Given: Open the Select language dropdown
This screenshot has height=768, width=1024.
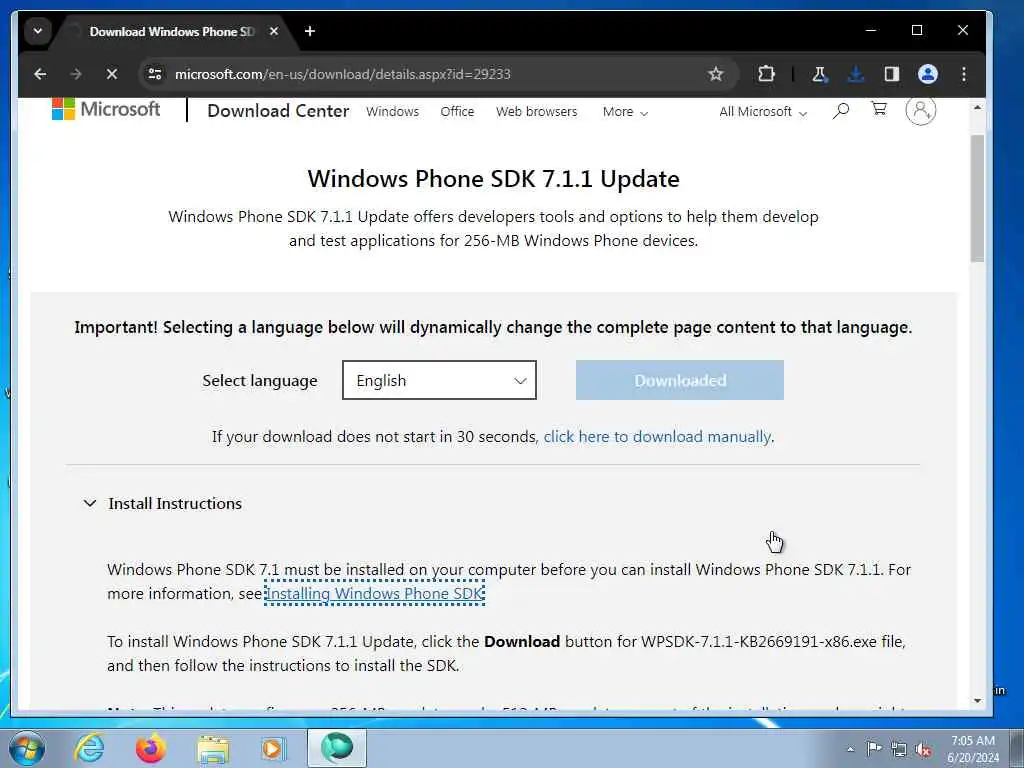Looking at the screenshot, I should point(439,380).
